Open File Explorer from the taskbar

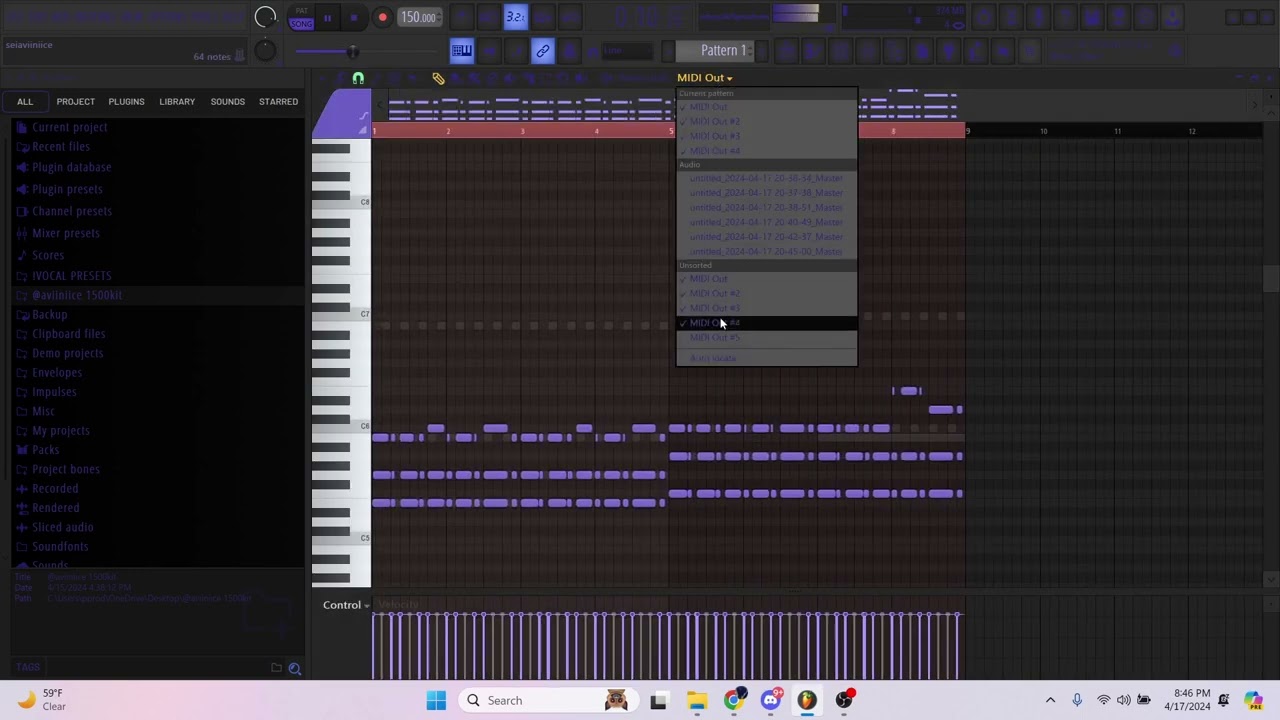696,700
